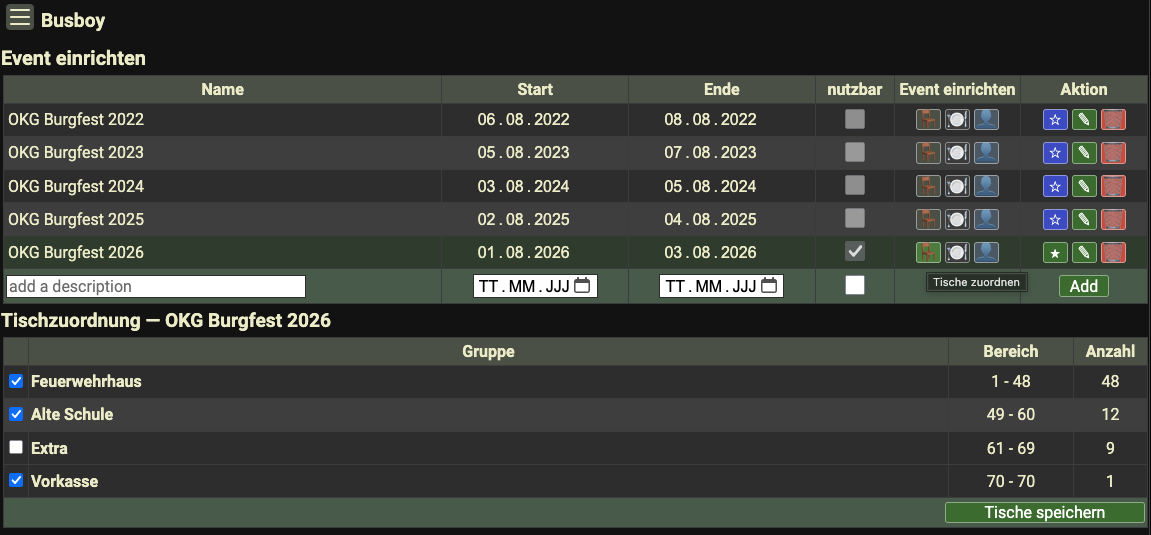Click person icon for OKG Burgfest 2026
This screenshot has width=1151, height=535.
pyautogui.click(x=986, y=253)
